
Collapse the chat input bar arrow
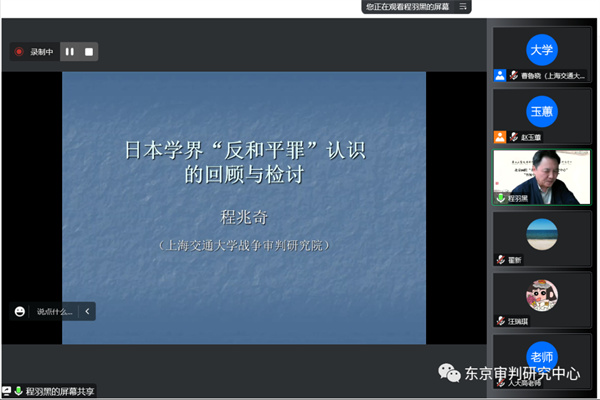pyautogui.click(x=87, y=311)
